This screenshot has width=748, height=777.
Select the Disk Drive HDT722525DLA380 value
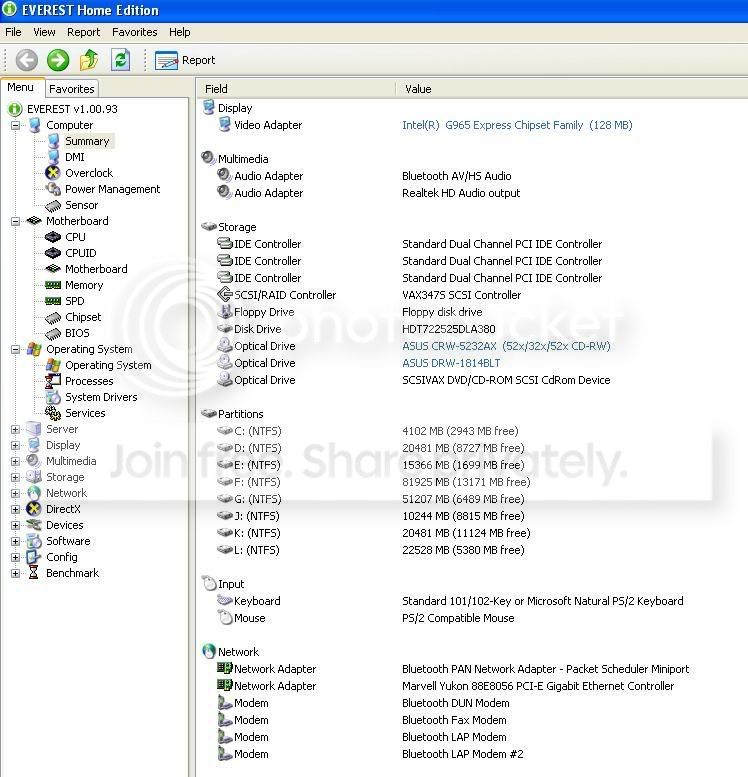449,329
